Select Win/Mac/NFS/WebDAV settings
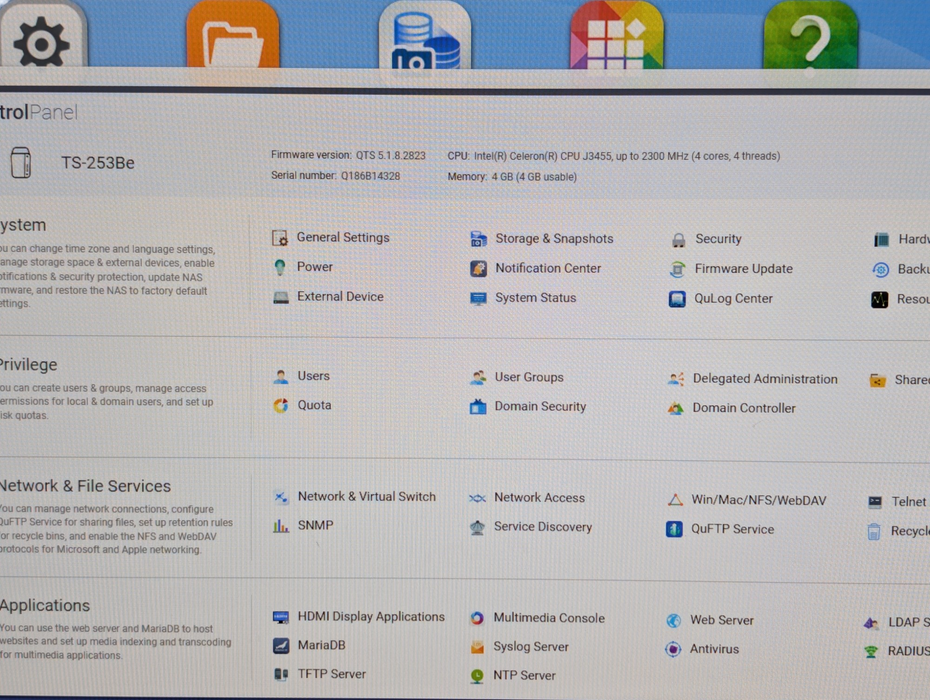 [x=758, y=500]
